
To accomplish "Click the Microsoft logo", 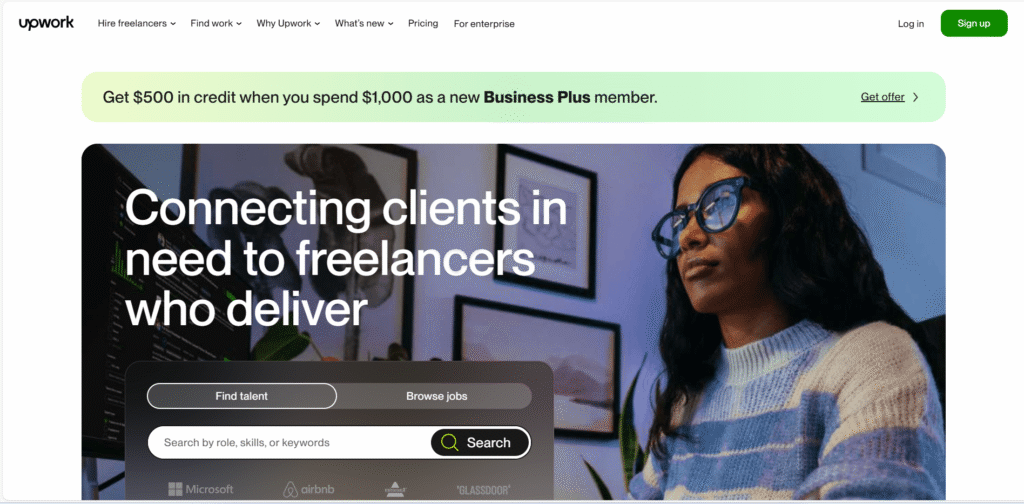I will tap(200, 489).
